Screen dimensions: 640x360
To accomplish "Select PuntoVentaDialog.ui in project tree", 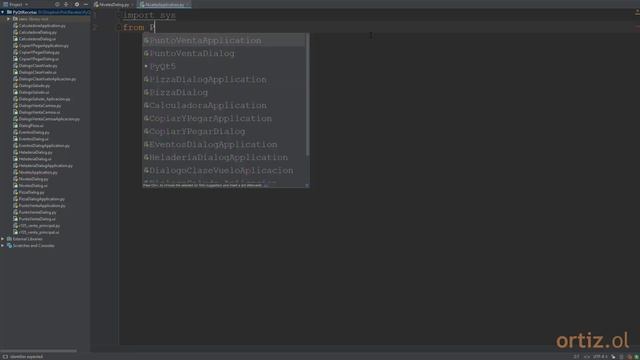I will pyautogui.click(x=37, y=219).
